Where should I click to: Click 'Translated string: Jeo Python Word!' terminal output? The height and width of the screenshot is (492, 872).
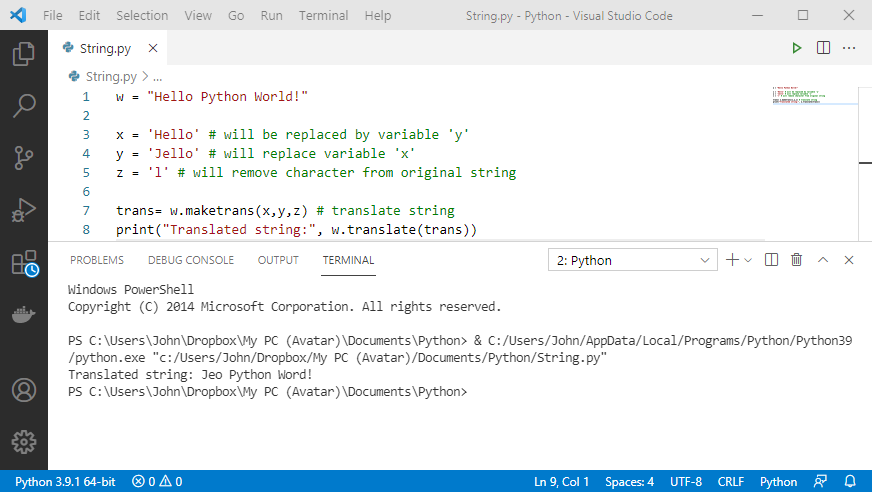(x=190, y=375)
